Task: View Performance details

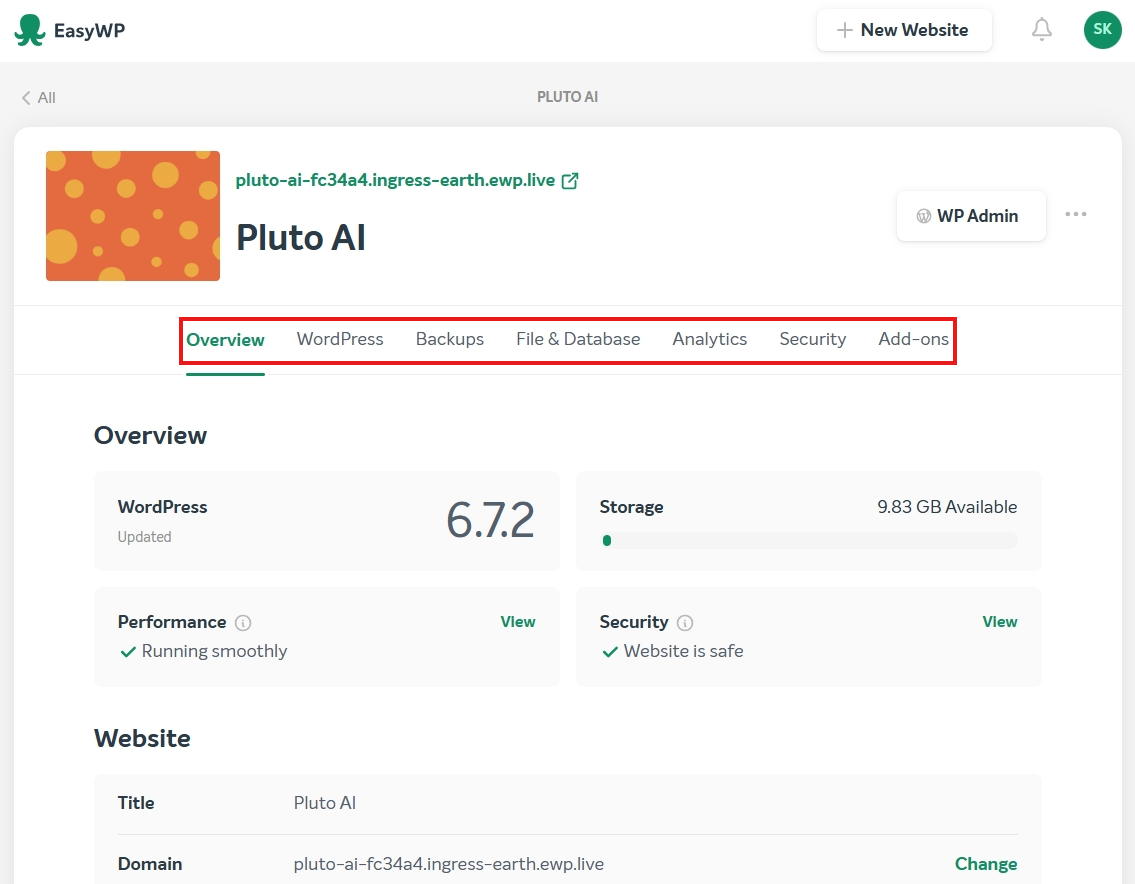Action: (518, 622)
